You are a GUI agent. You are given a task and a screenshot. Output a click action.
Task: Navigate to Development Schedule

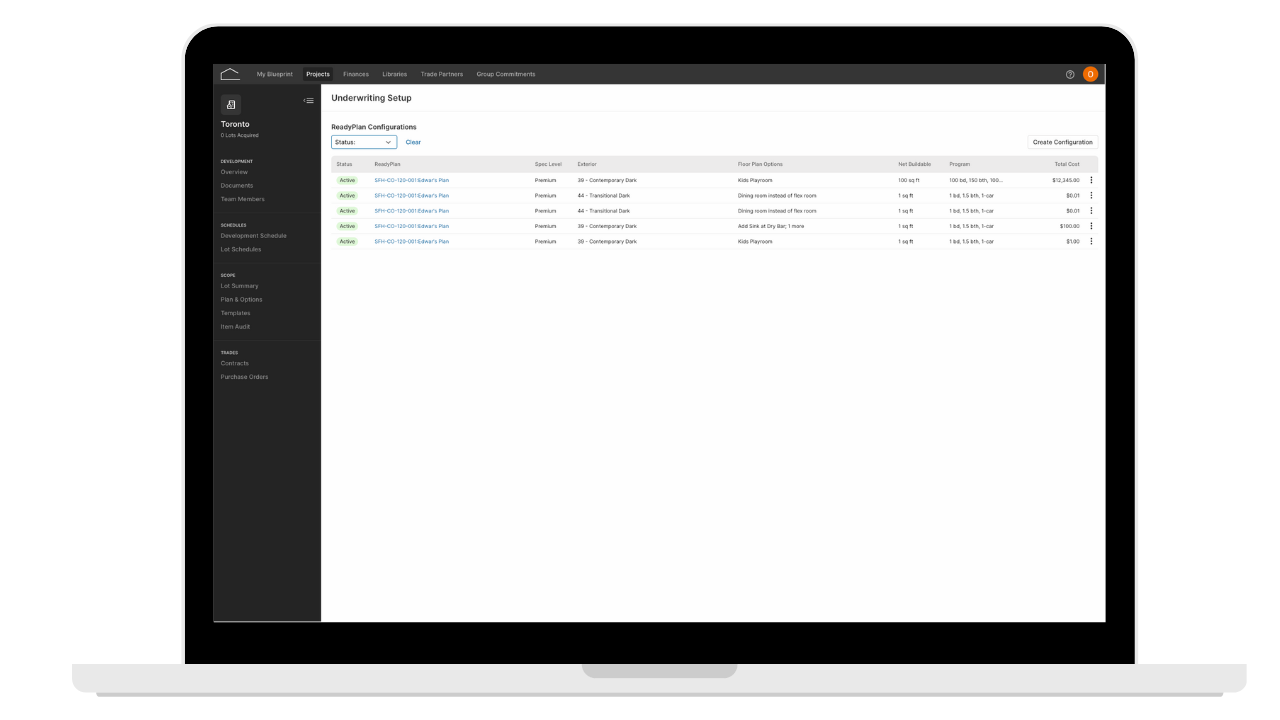coord(253,236)
